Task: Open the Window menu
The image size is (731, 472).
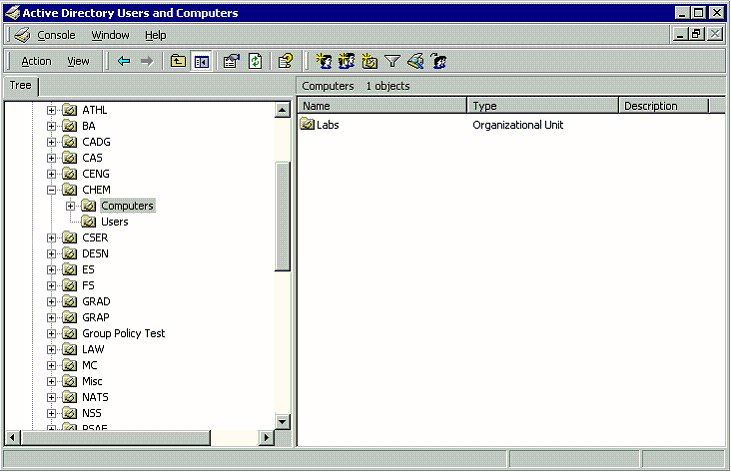Action: coord(110,35)
